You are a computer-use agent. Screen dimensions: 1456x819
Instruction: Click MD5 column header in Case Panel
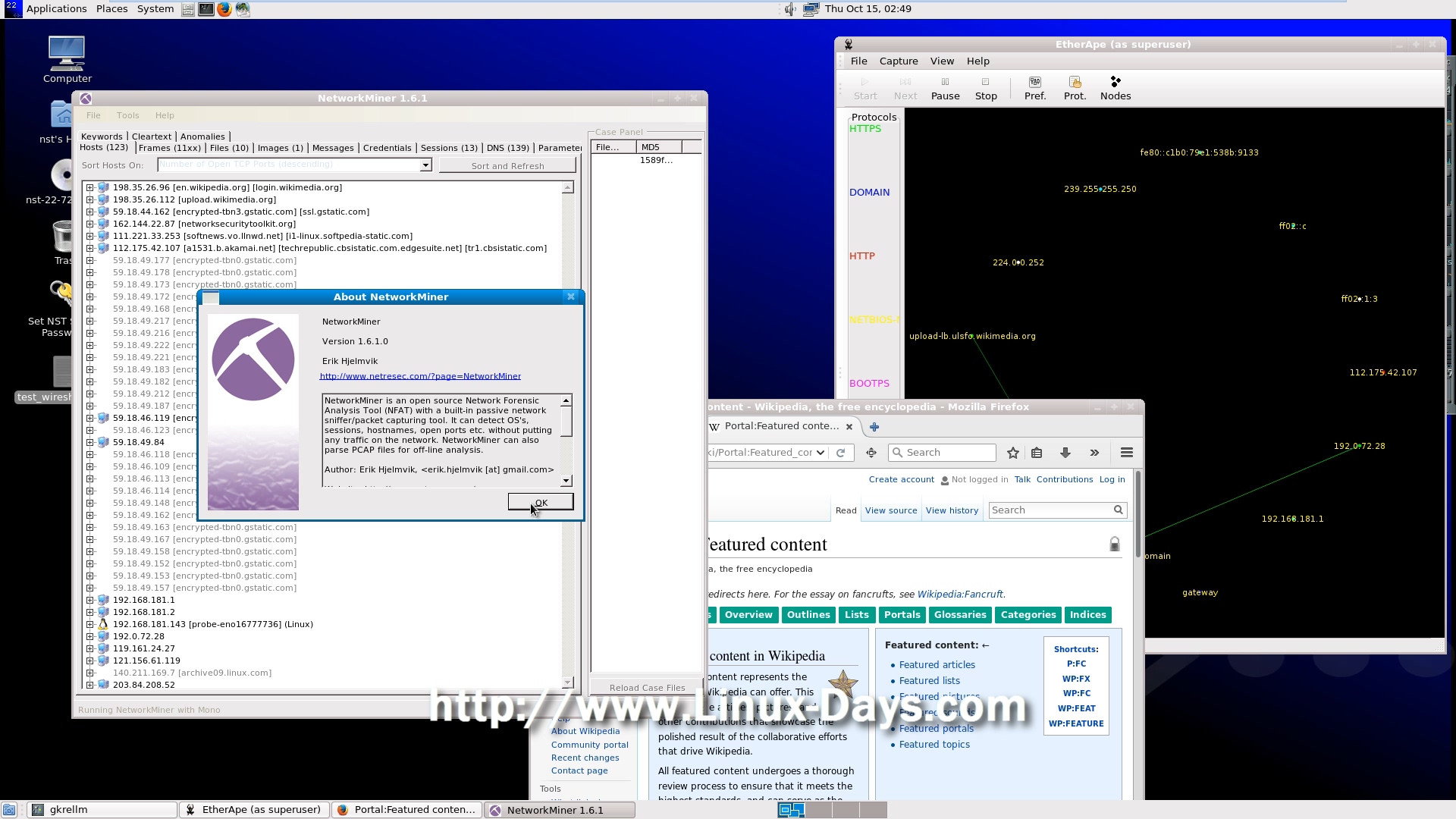coord(659,147)
